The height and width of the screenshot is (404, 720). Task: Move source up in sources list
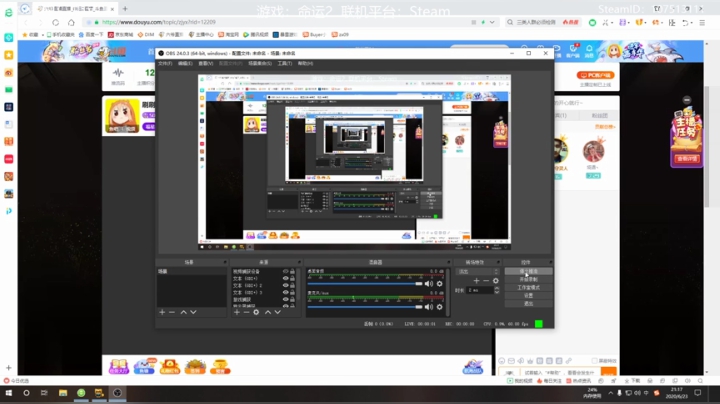268,312
